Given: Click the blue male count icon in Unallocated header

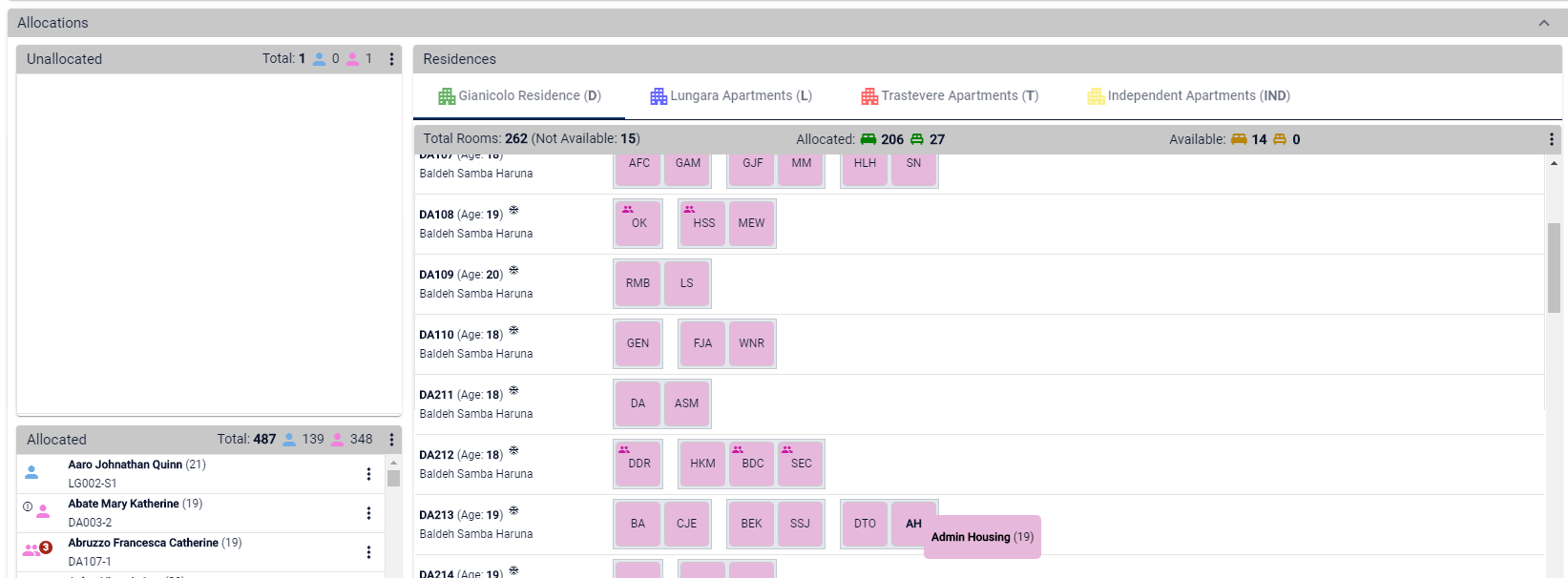Looking at the screenshot, I should [320, 59].
